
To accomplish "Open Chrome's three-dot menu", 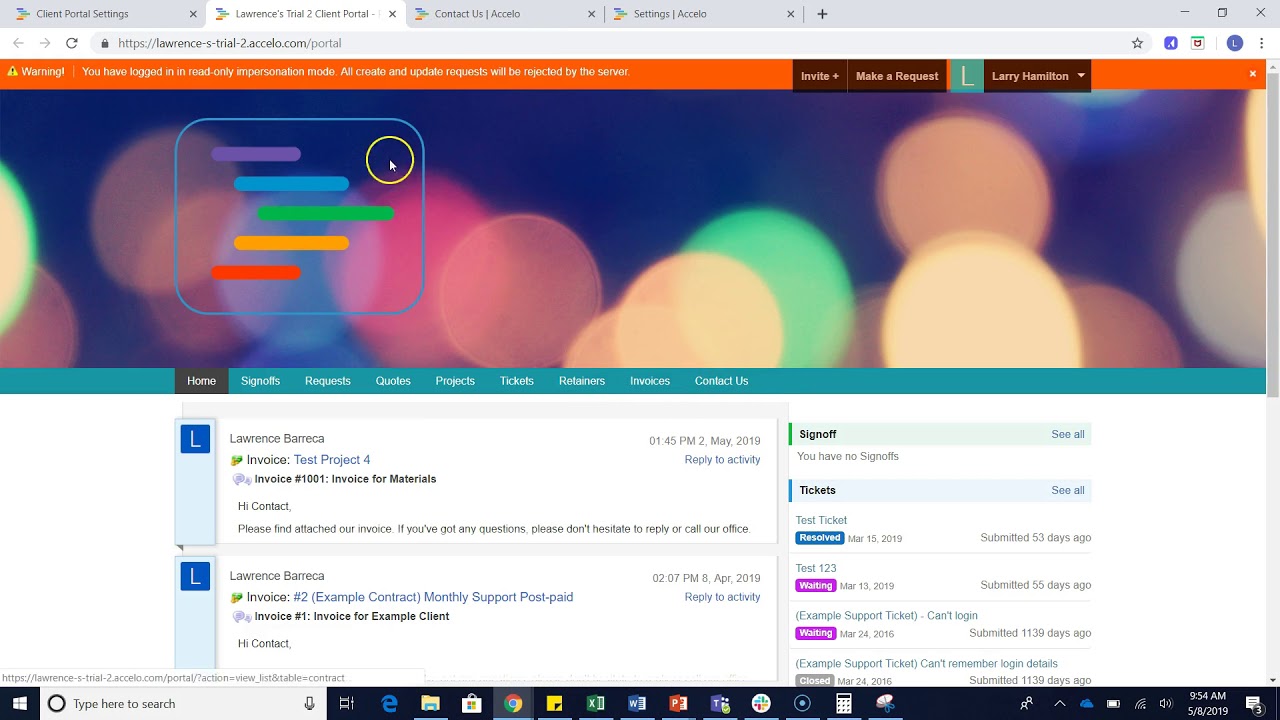I will (x=1262, y=43).
